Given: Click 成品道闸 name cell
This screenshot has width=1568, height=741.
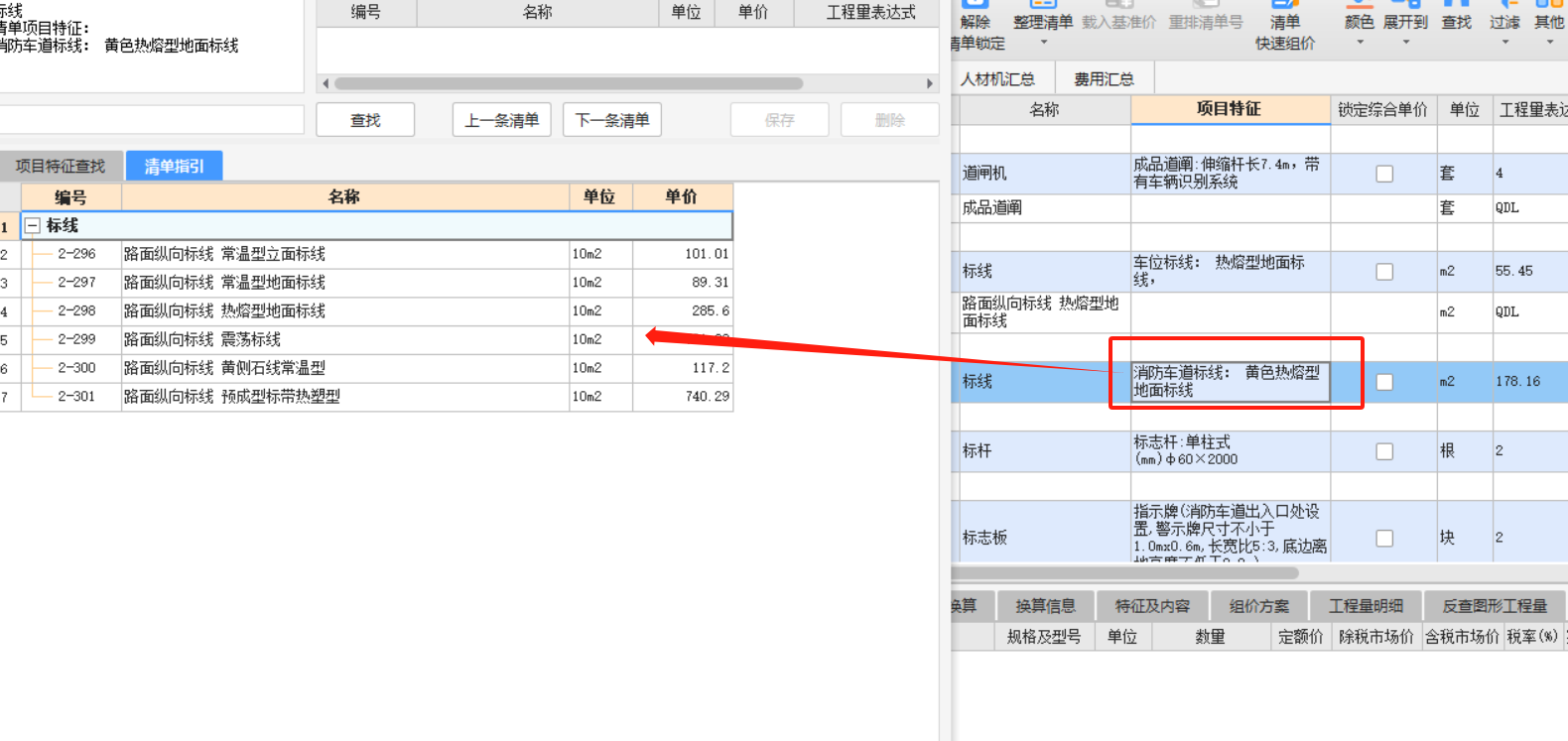Looking at the screenshot, I should pyautogui.click(x=1044, y=208).
